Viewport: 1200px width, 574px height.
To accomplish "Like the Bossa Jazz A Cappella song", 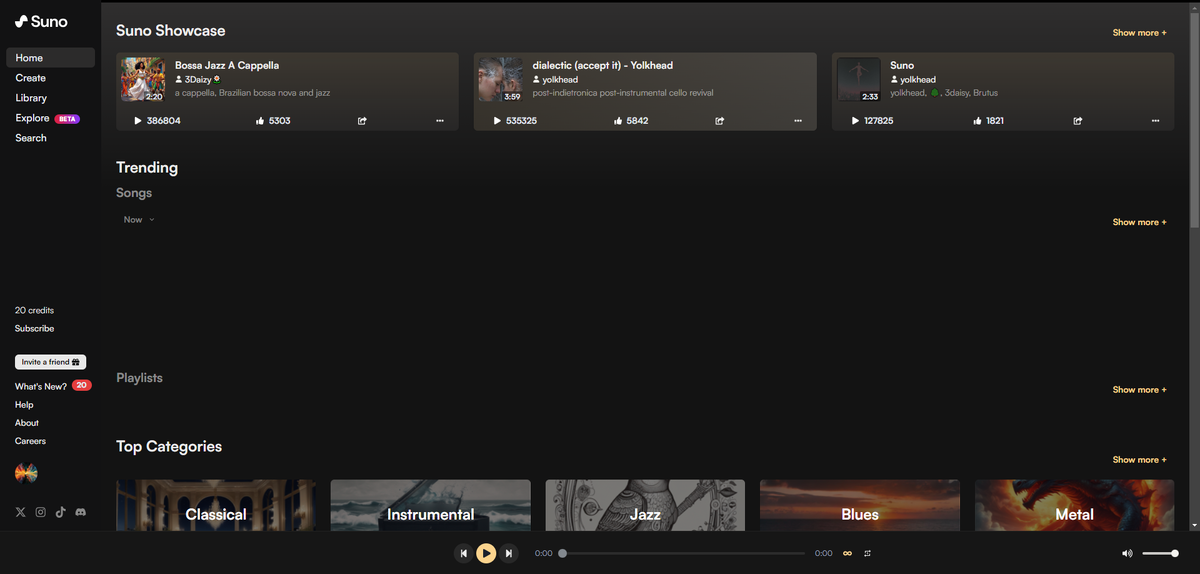I will [260, 121].
